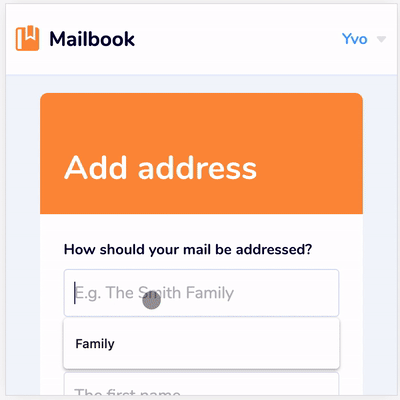This screenshot has width=400, height=400.
Task: Click the E.g. The Smith Family placeholder text
Action: coord(154,293)
